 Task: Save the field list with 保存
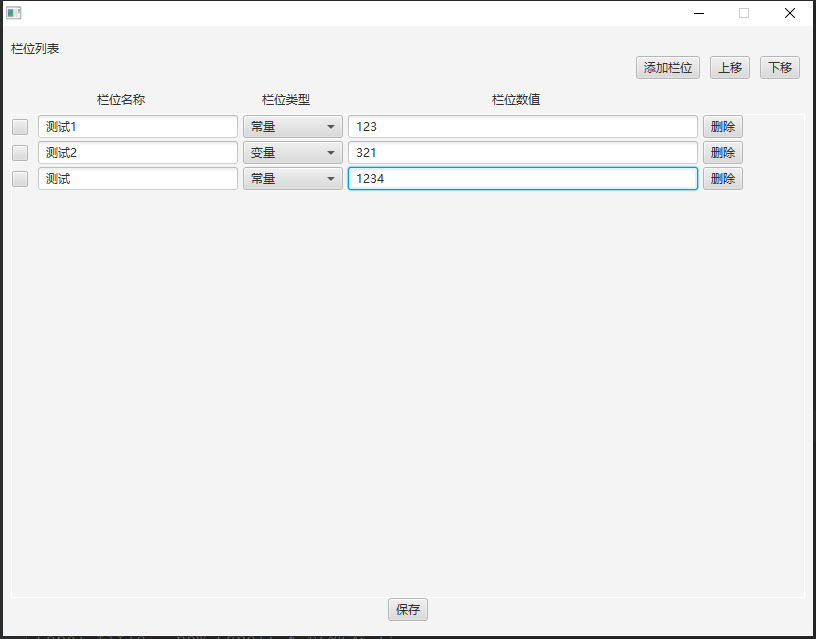click(x=408, y=609)
